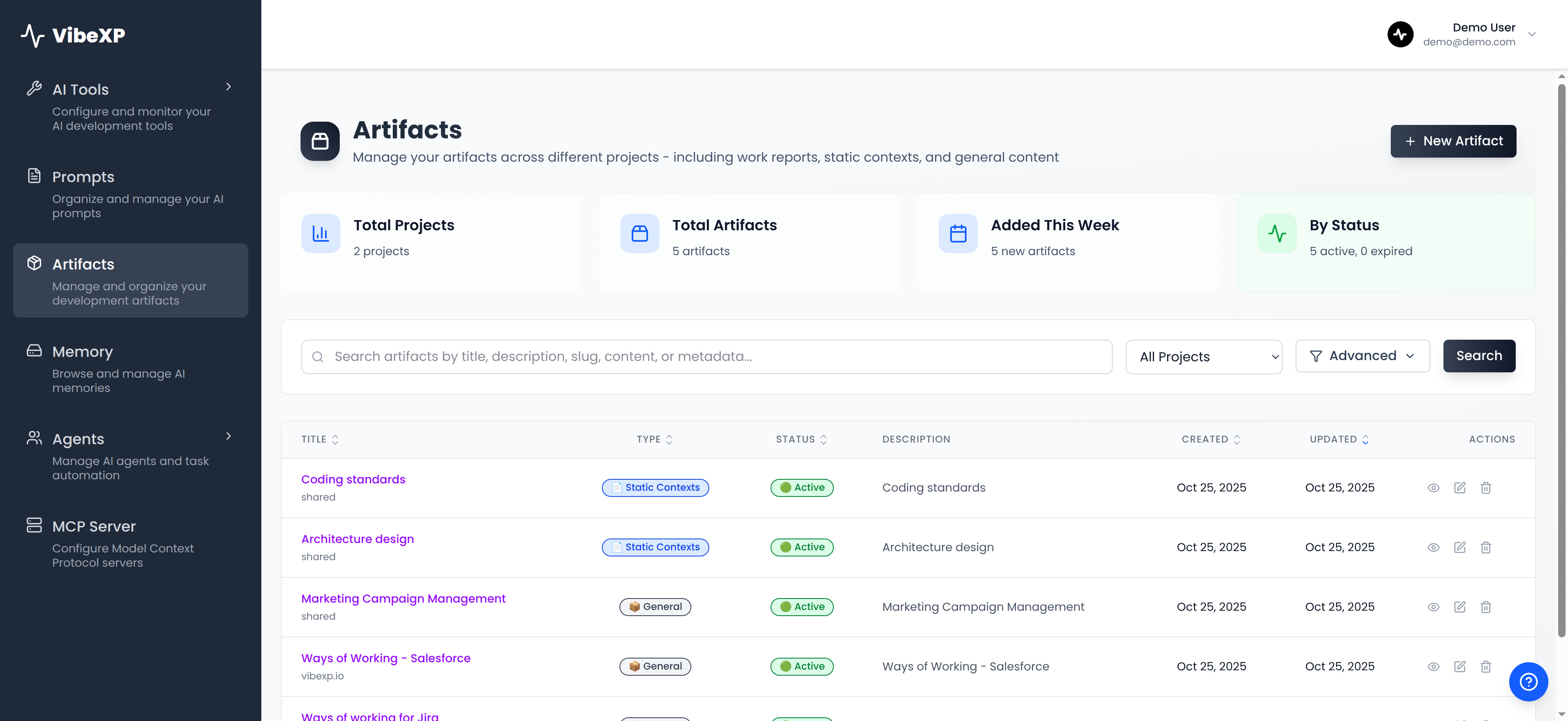
Task: Sort table by Created column
Action: (x=1211, y=439)
